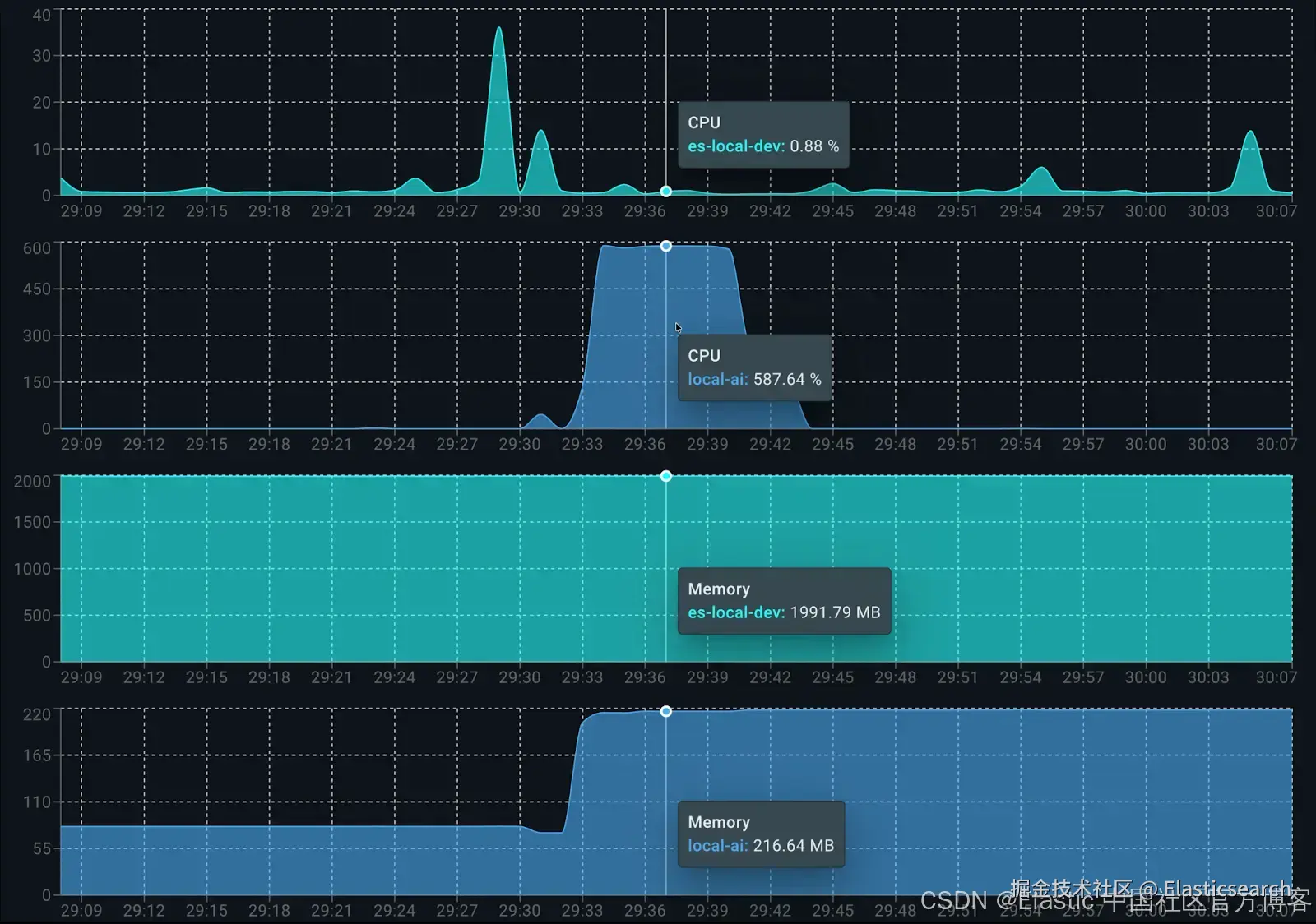Viewport: 1316px width, 924px height.
Task: Click the hover marker dot atop local-ai CPU plateau
Action: (666, 246)
